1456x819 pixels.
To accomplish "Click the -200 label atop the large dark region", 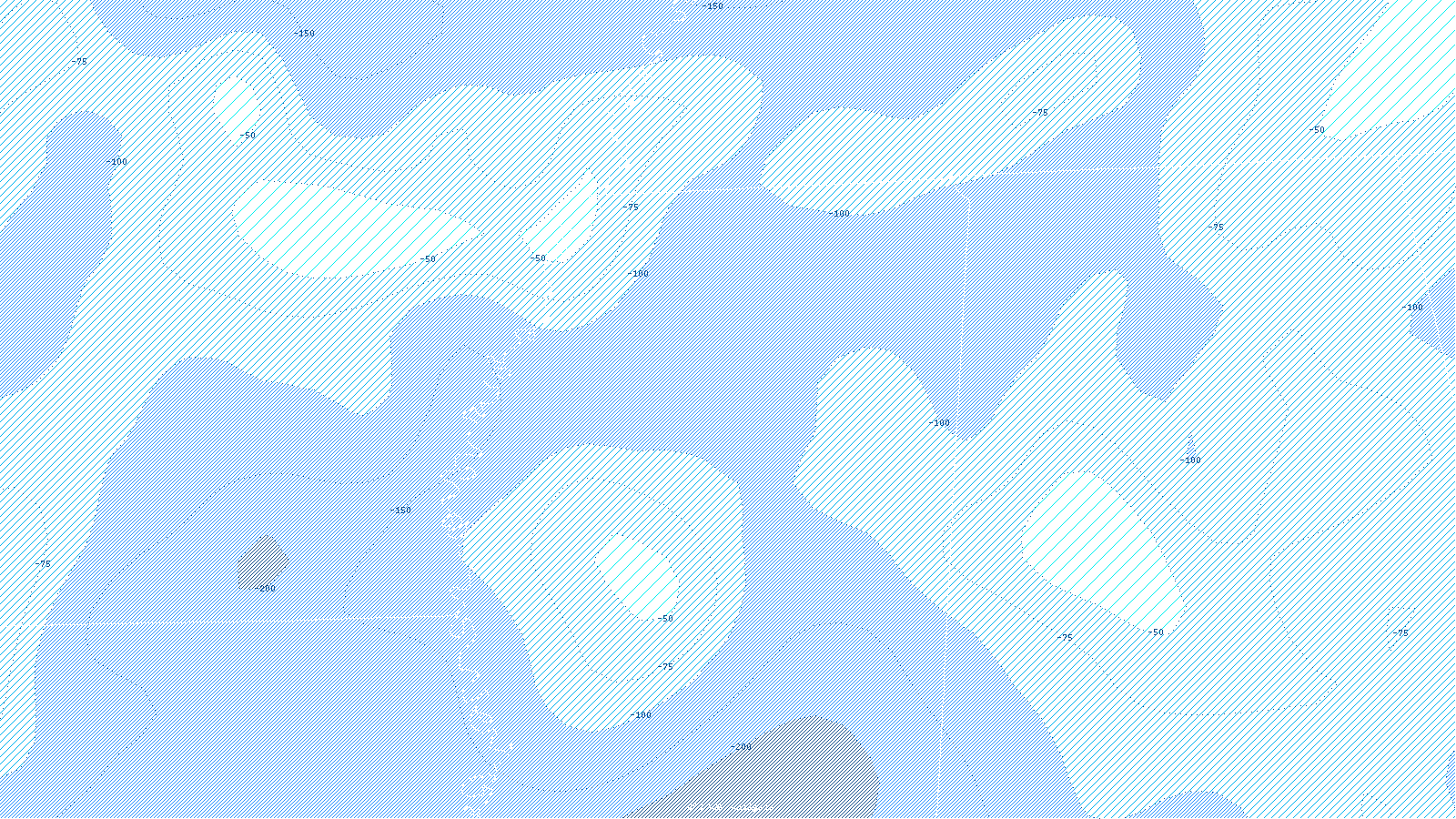I will (742, 747).
